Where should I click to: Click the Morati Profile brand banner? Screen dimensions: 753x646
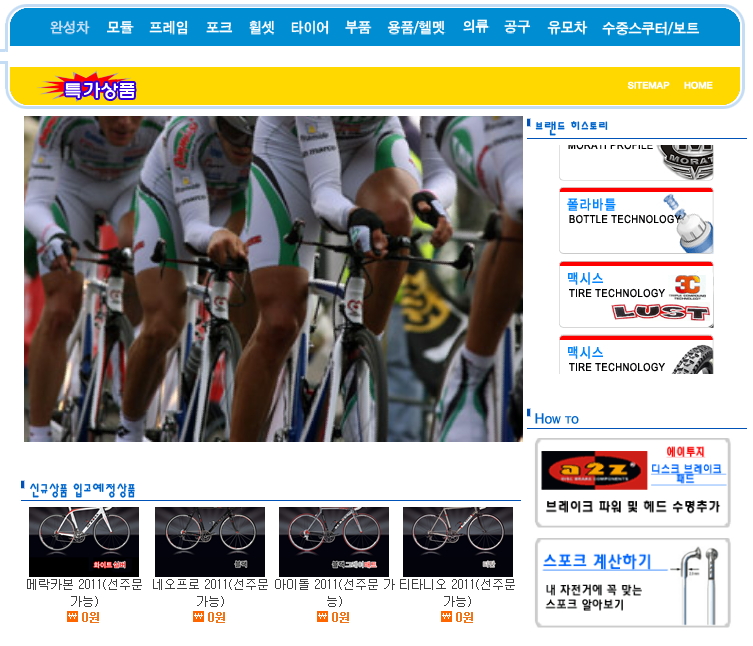pyautogui.click(x=636, y=162)
